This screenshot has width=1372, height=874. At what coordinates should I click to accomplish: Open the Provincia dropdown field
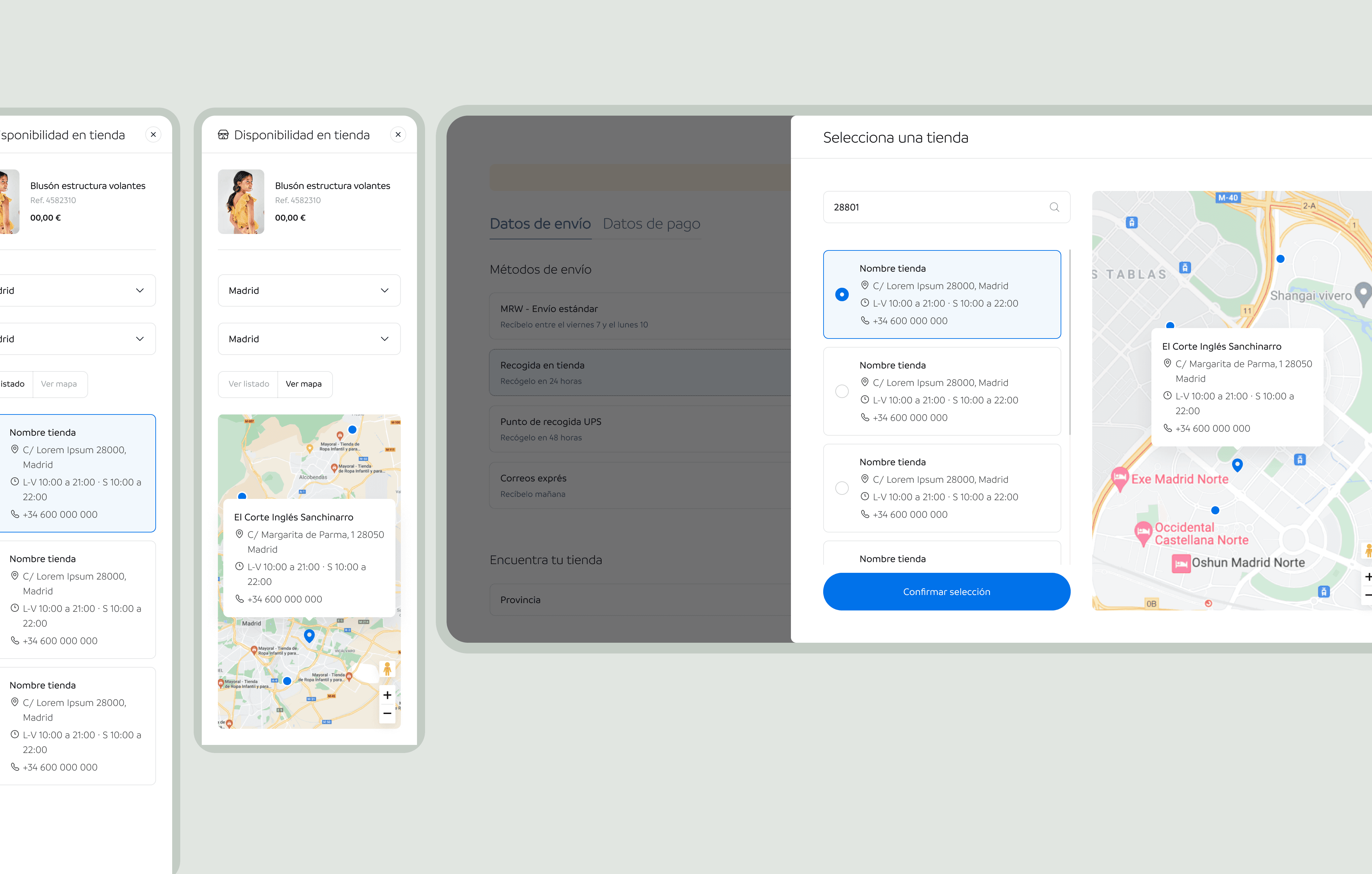click(x=638, y=600)
